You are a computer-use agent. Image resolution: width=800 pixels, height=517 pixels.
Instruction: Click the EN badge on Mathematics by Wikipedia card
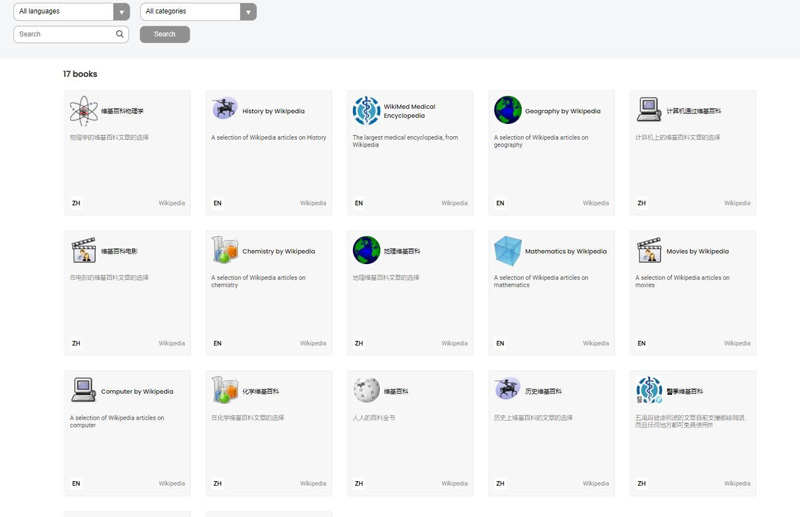(500, 343)
